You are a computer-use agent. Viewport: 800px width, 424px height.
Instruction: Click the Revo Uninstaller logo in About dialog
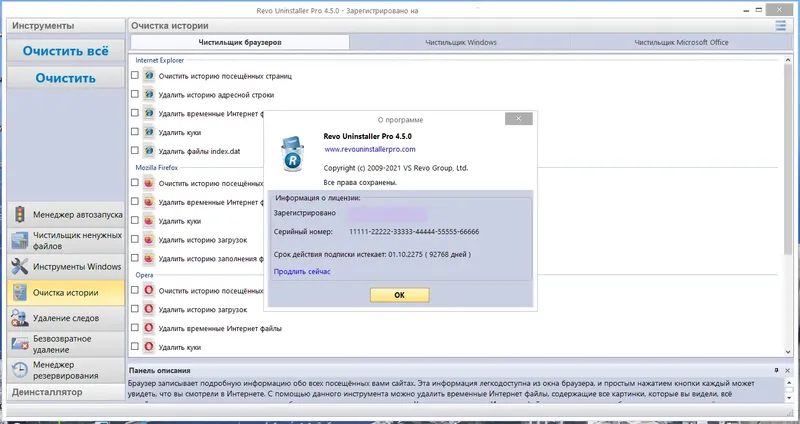point(292,154)
